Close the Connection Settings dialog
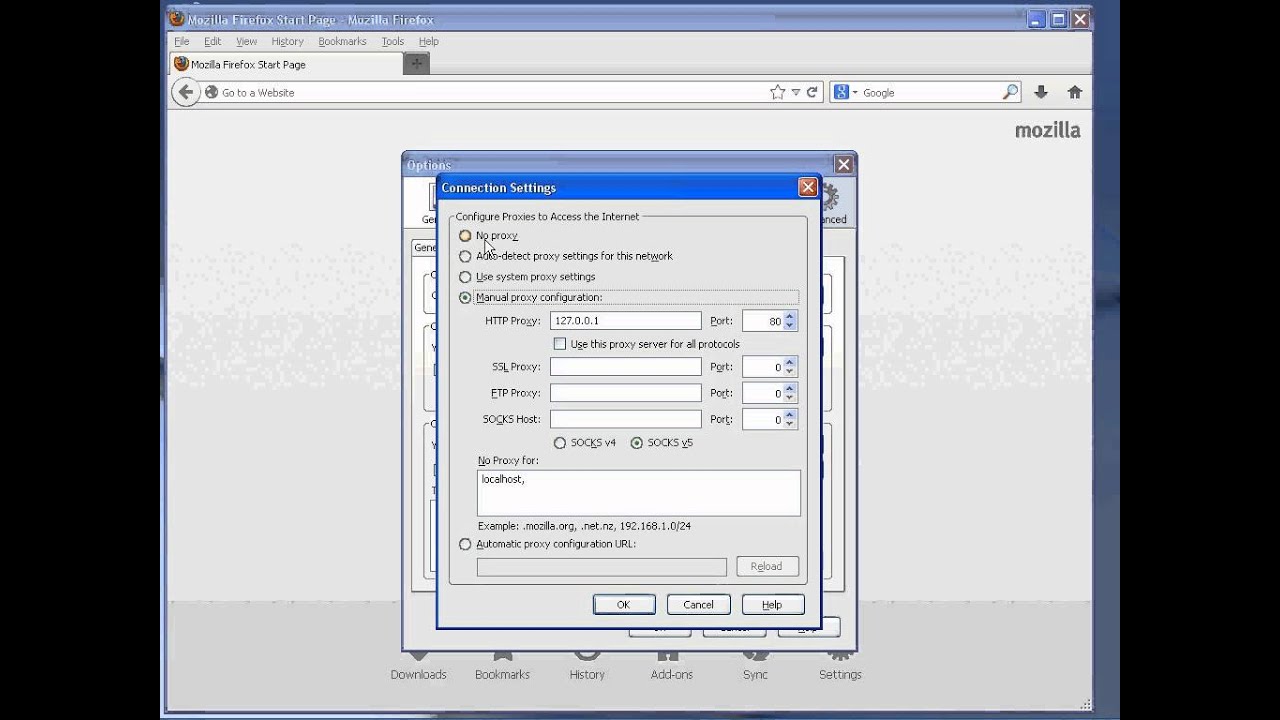The width and height of the screenshot is (1280, 720). pos(808,187)
